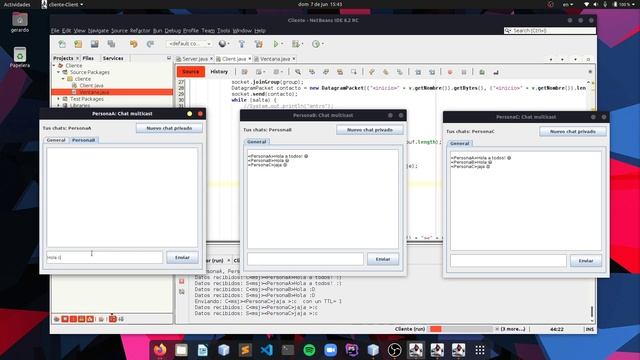Image resolution: width=640 pixels, height=360 pixels.
Task: Click the red record macro editor icon
Action: (x=450, y=72)
